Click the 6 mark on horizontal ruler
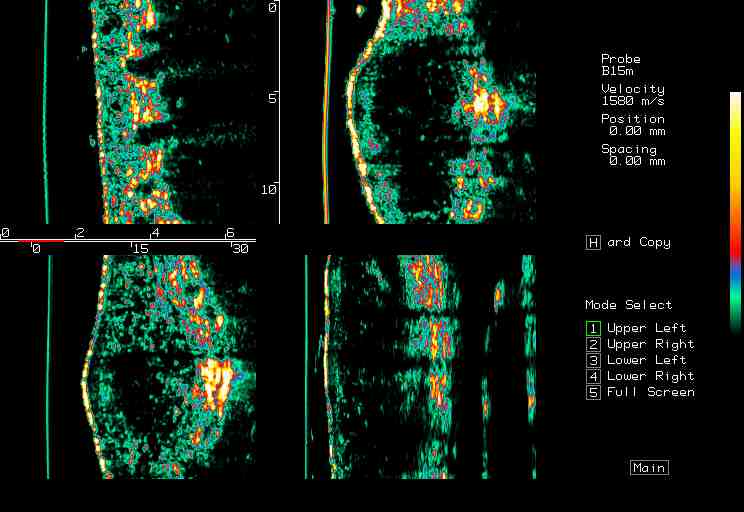This screenshot has height=512, width=744. coord(230,233)
